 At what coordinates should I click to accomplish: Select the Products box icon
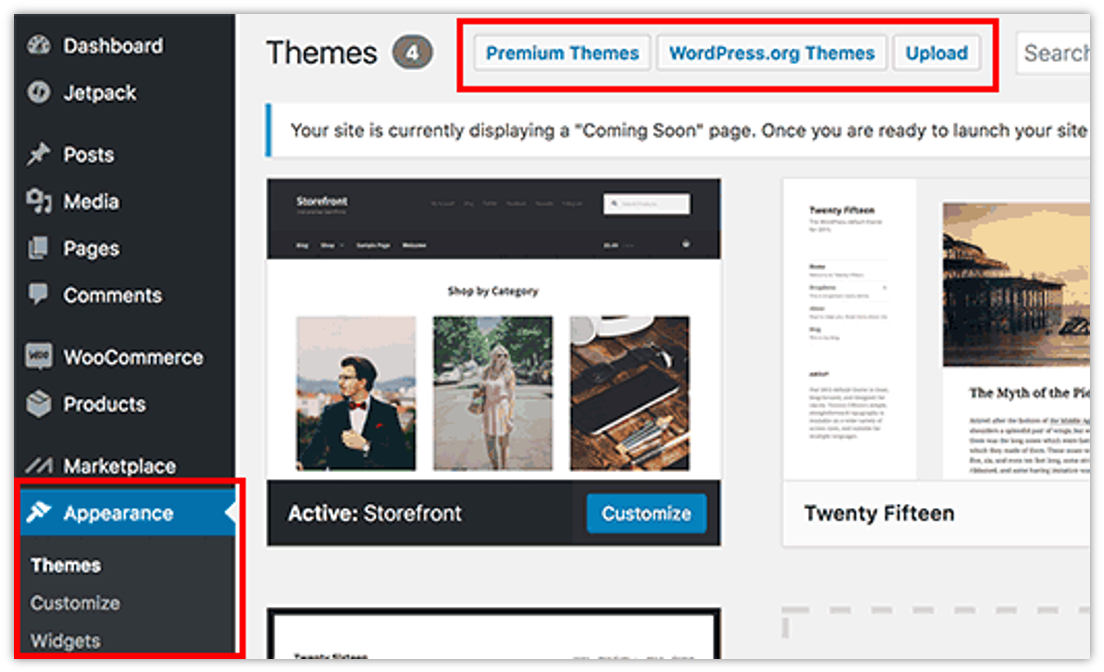(x=37, y=404)
